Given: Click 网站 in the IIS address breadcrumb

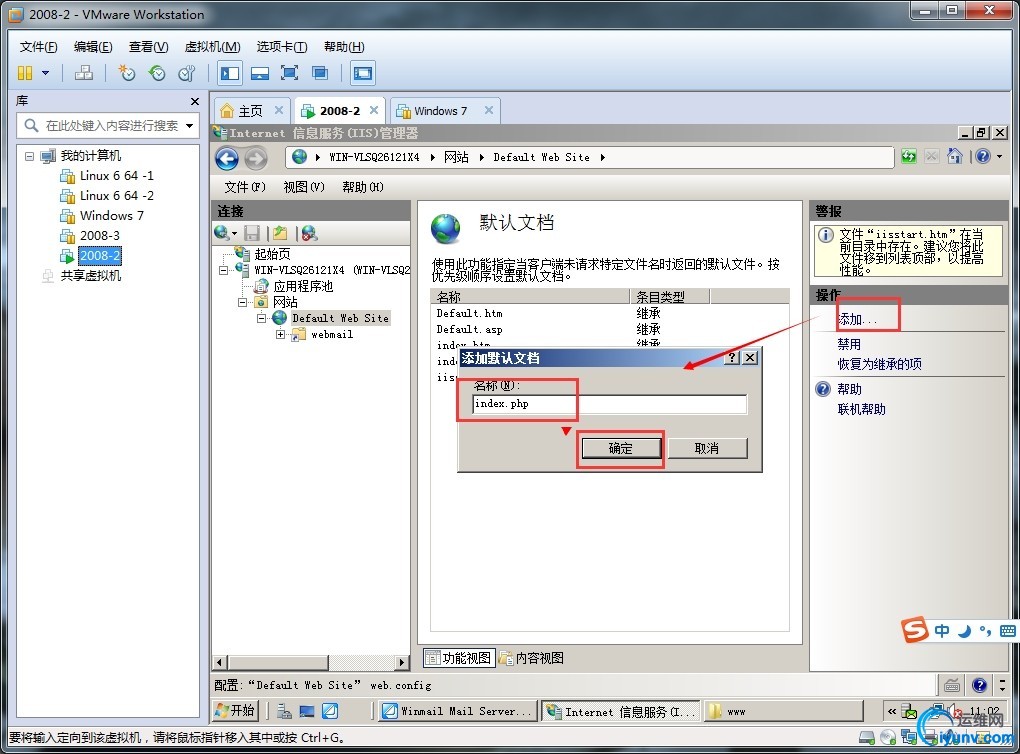Looking at the screenshot, I should pos(456,157).
